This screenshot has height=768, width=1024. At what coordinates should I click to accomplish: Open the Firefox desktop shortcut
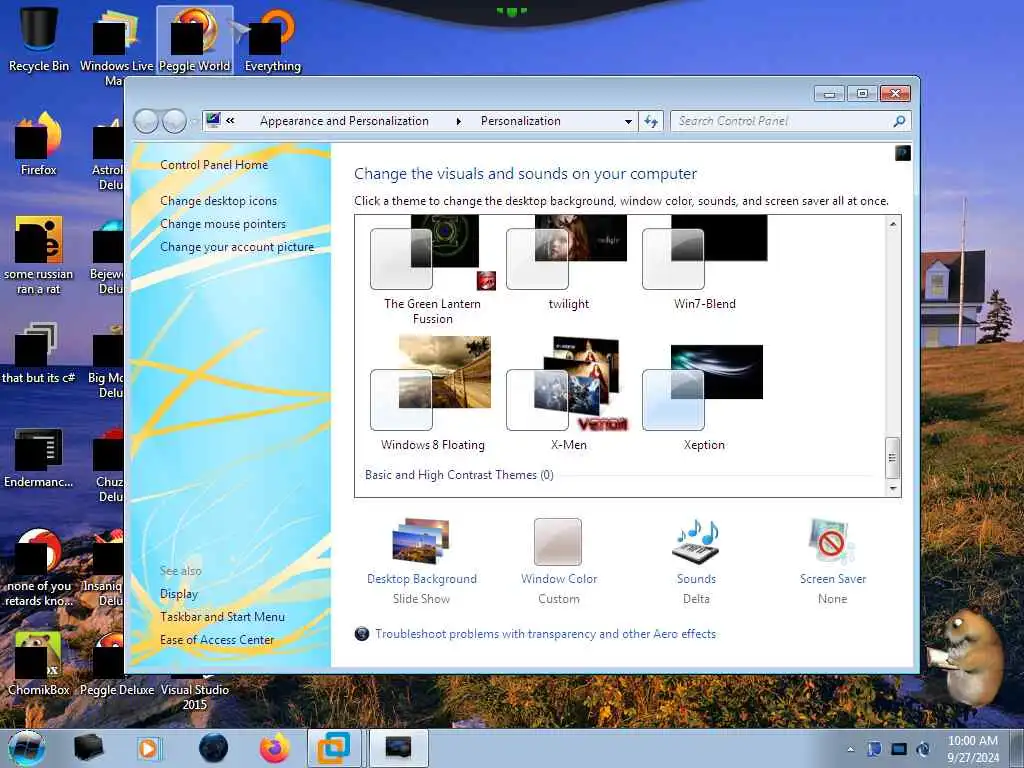[39, 144]
